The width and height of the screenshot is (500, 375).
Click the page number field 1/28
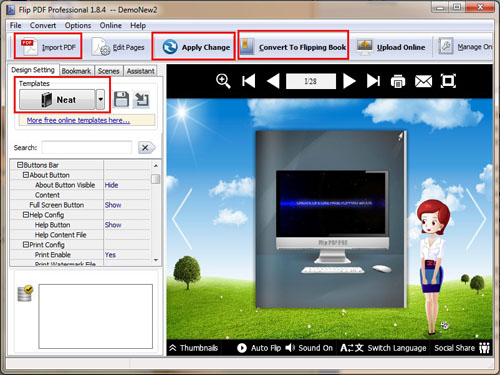pyautogui.click(x=311, y=81)
